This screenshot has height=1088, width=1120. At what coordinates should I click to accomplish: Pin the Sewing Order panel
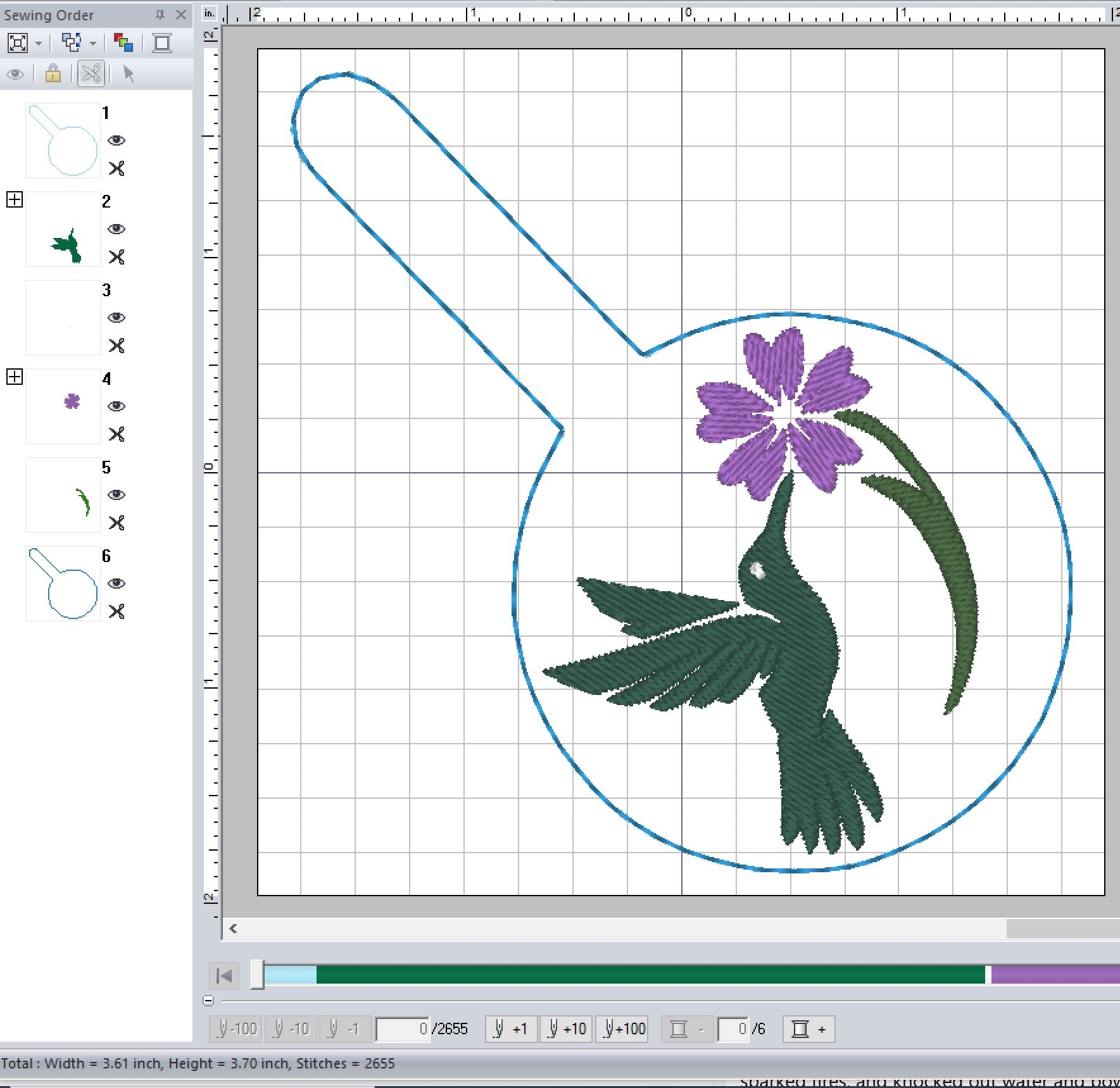pos(160,15)
